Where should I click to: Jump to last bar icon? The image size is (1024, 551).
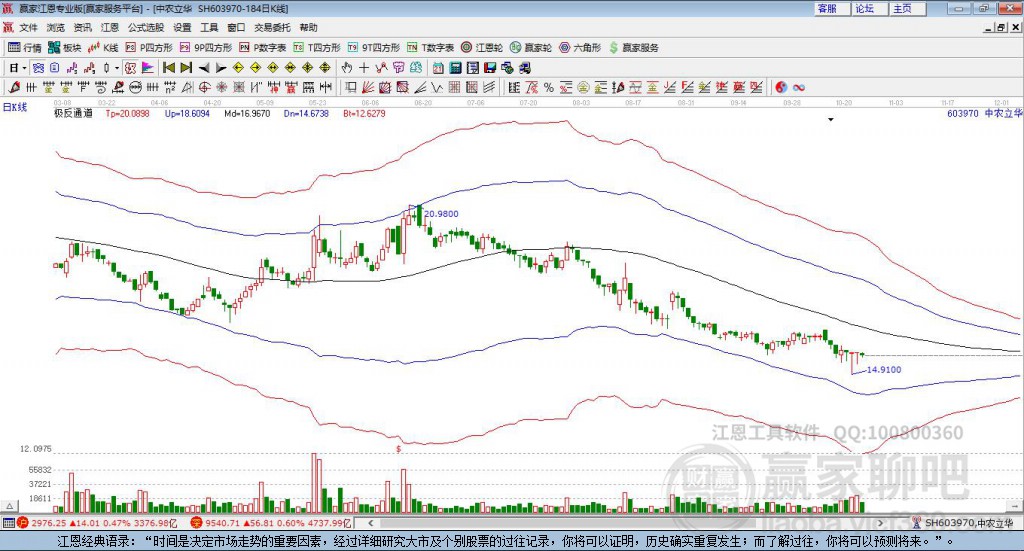tap(186, 68)
